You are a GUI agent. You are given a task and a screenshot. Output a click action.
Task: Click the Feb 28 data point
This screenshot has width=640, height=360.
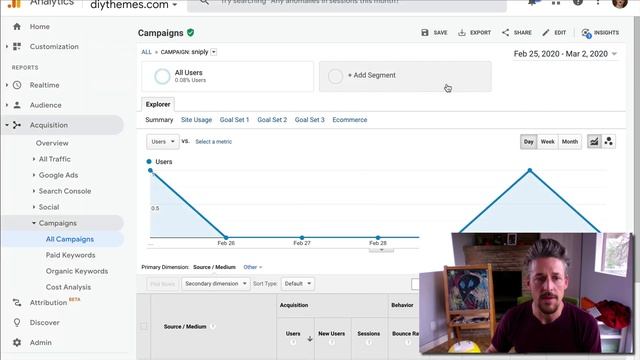click(x=378, y=237)
